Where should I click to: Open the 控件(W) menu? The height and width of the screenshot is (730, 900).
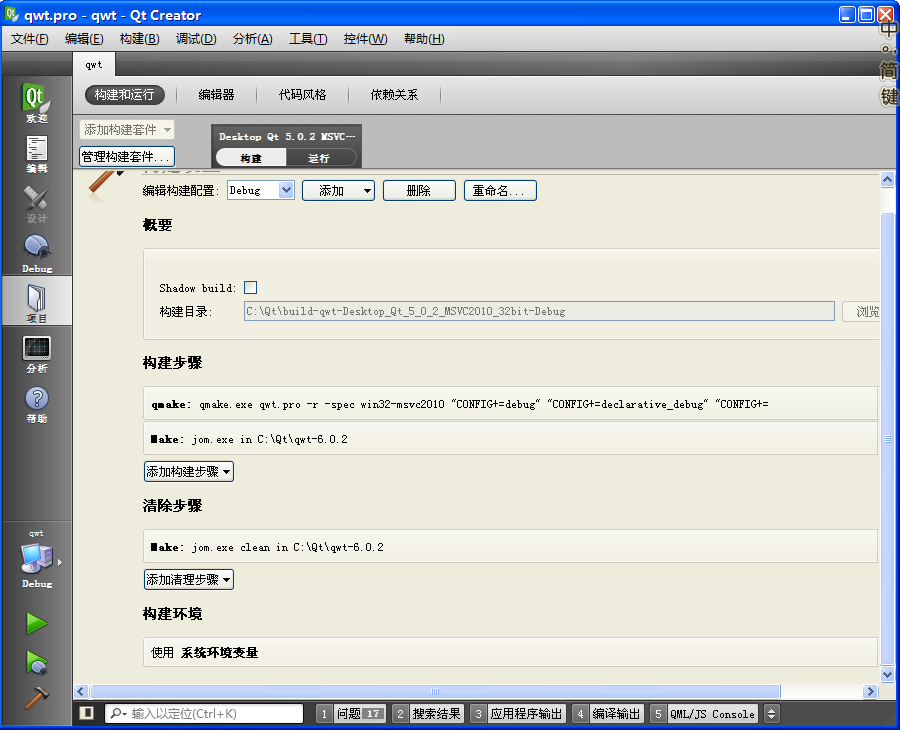click(x=366, y=39)
